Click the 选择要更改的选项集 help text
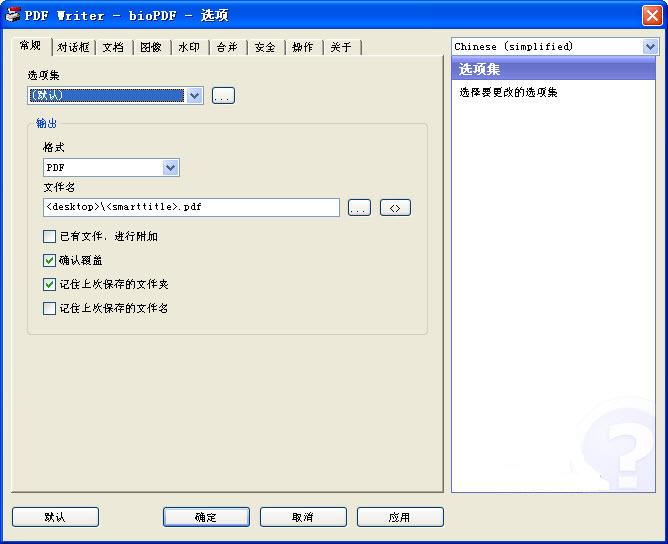The width and height of the screenshot is (668, 544). (508, 92)
